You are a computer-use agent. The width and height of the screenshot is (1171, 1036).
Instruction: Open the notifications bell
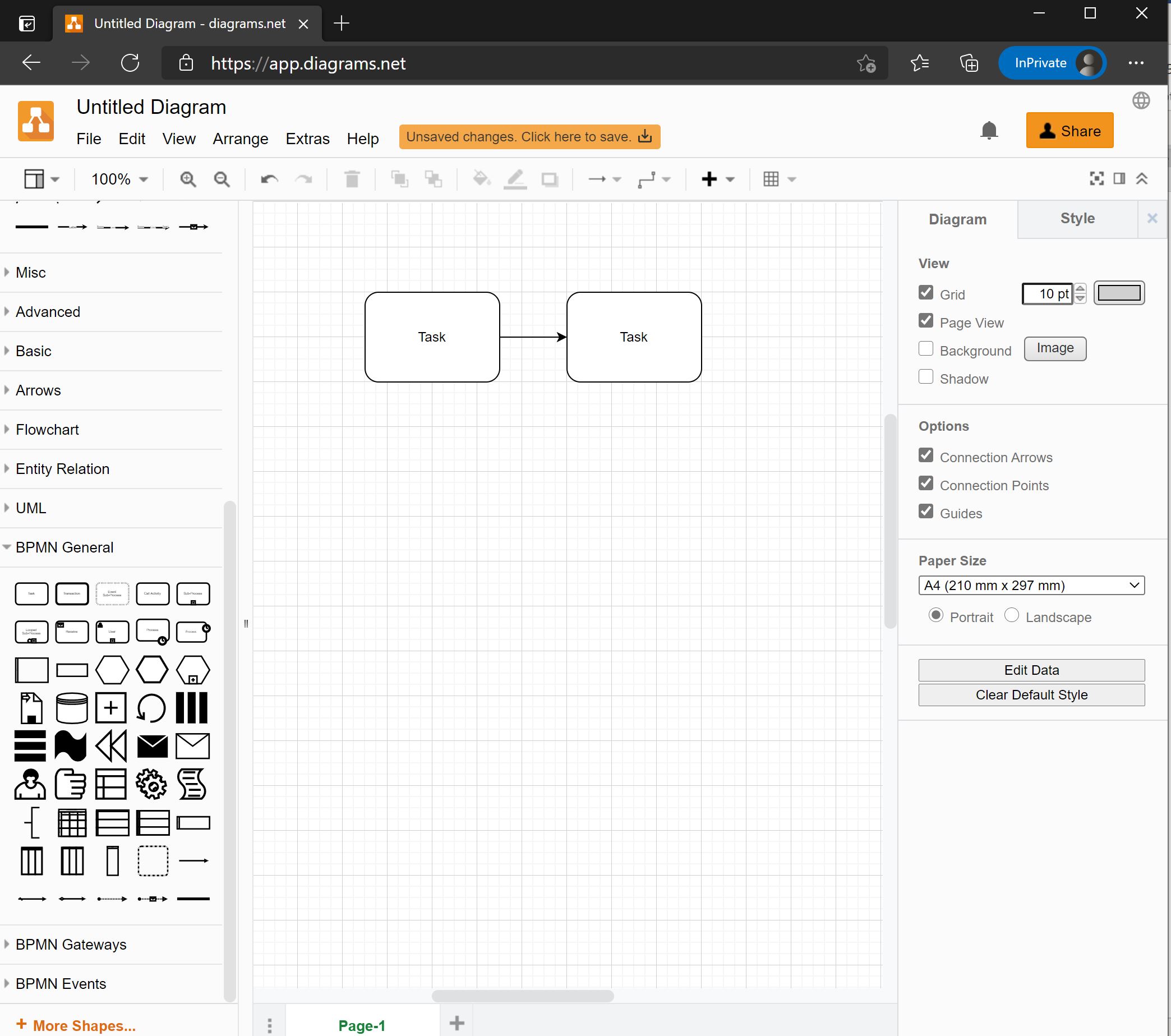point(989,131)
